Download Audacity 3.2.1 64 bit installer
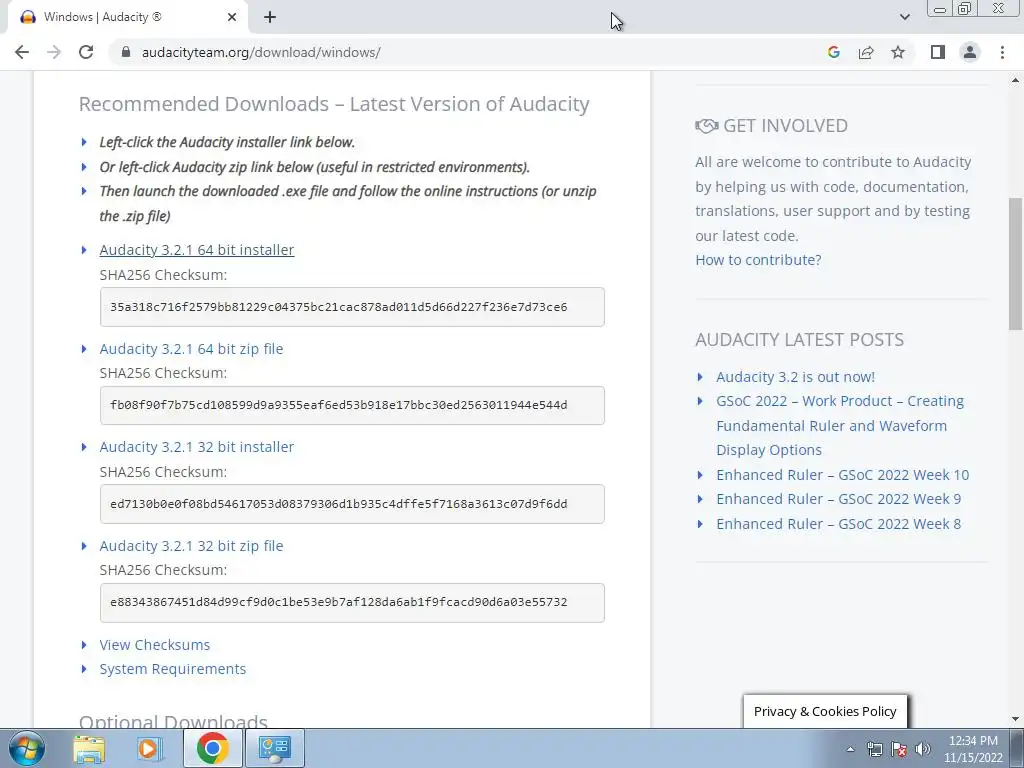The height and width of the screenshot is (768, 1024). click(x=197, y=249)
